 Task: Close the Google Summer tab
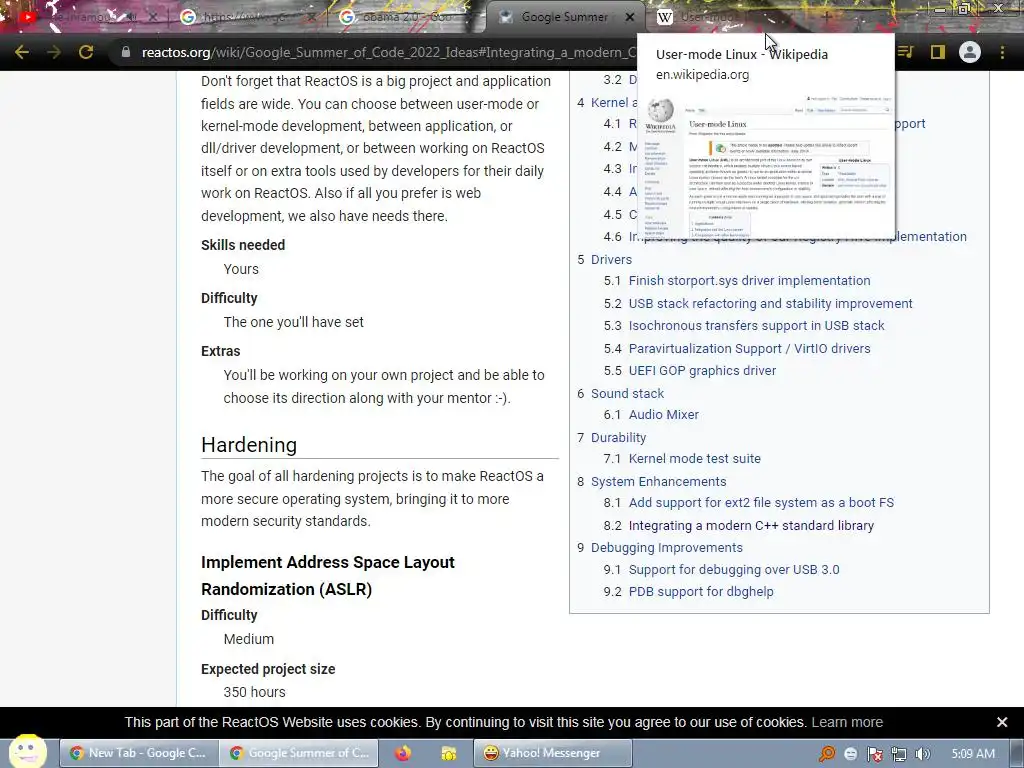point(630,17)
